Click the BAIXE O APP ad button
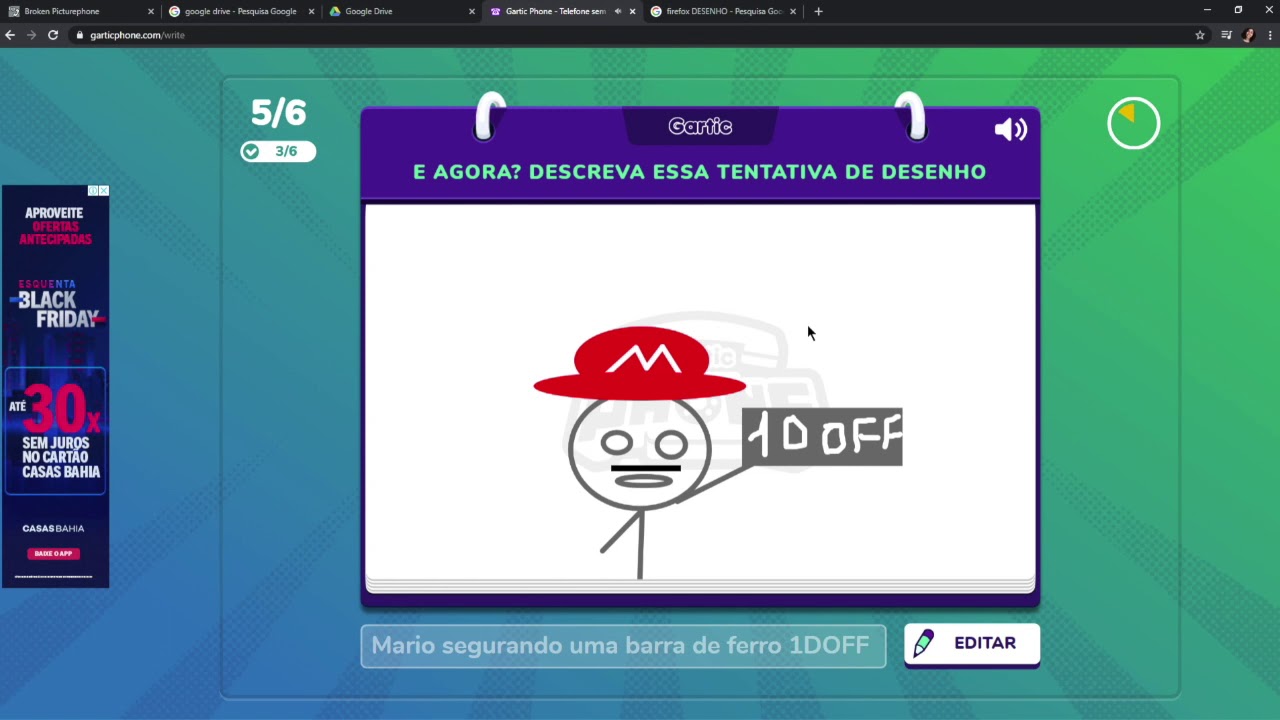The image size is (1280, 720). pos(54,553)
